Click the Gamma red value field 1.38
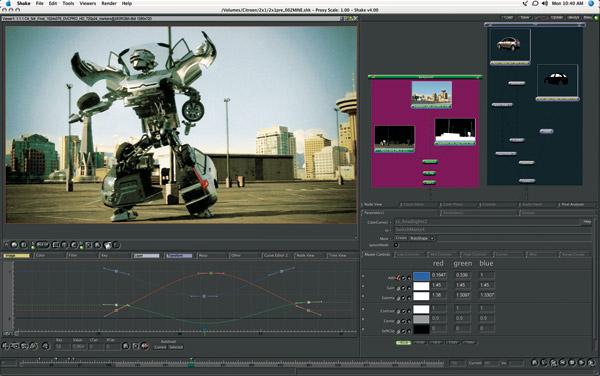600x376 pixels. [439, 295]
